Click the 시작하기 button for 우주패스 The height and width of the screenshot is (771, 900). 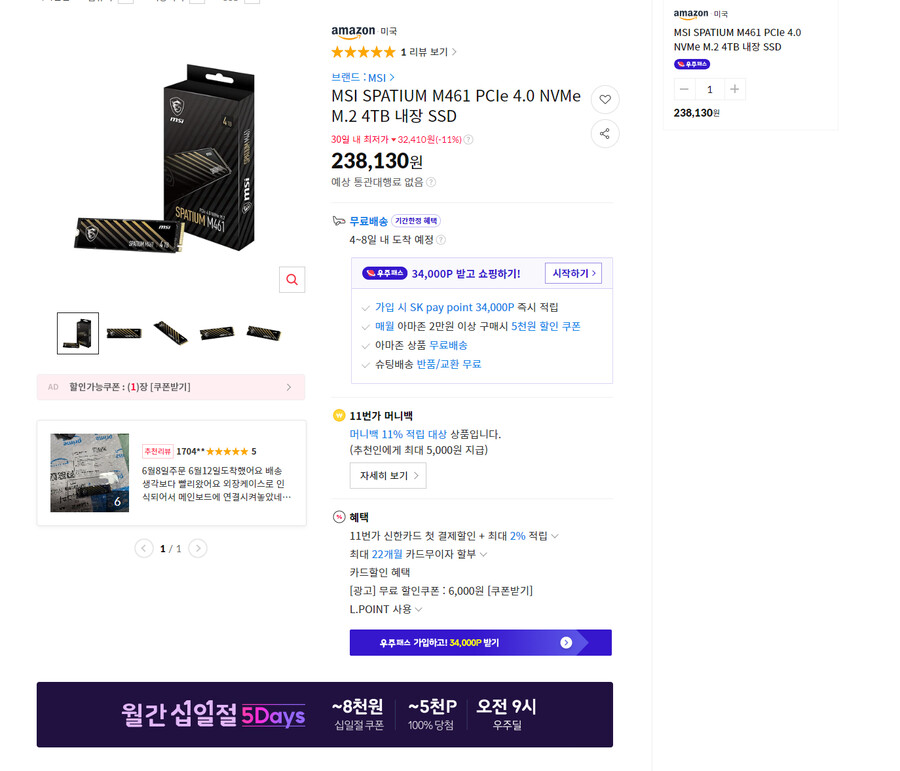click(x=572, y=272)
